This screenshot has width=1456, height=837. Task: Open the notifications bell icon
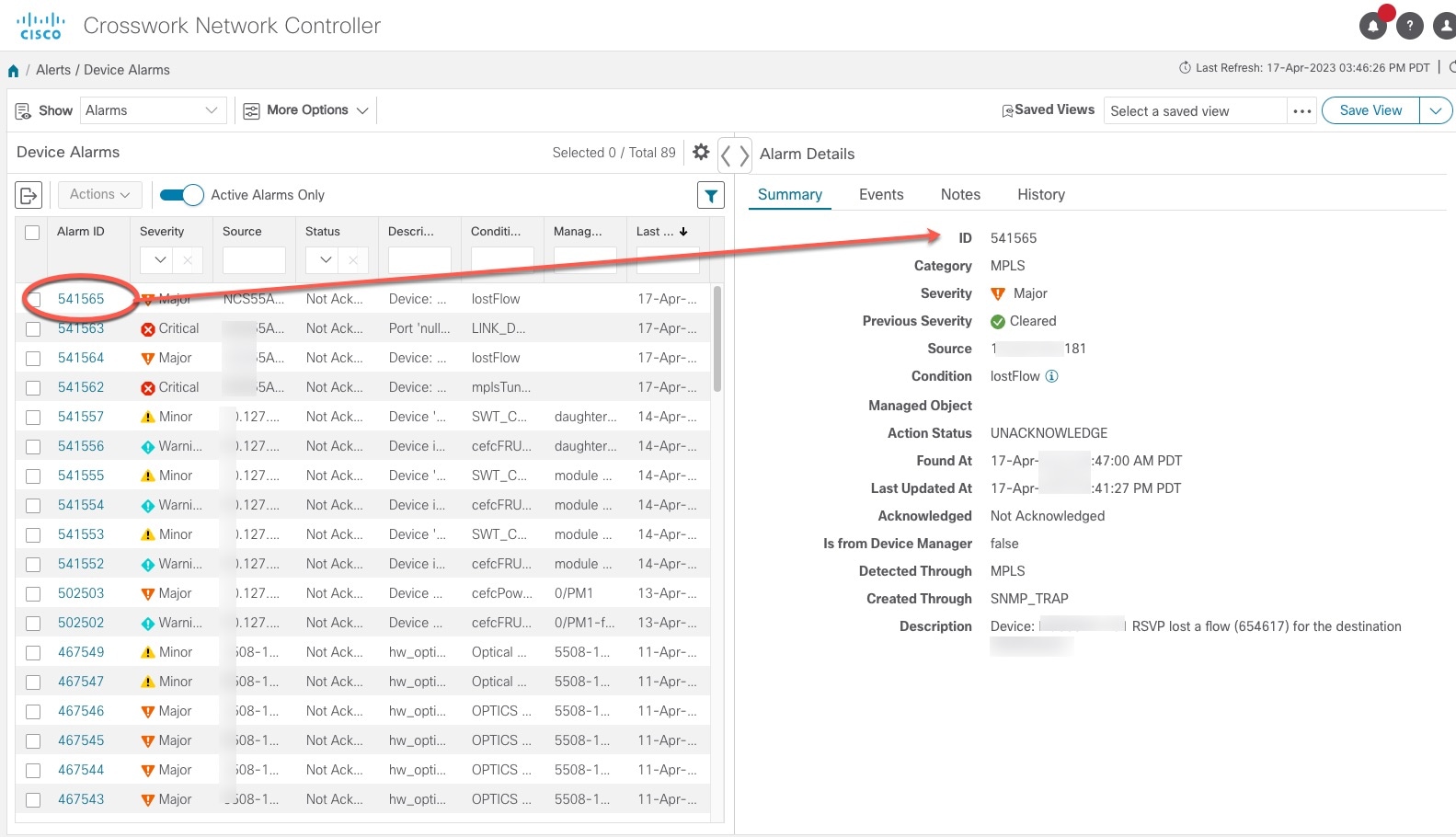click(x=1372, y=26)
